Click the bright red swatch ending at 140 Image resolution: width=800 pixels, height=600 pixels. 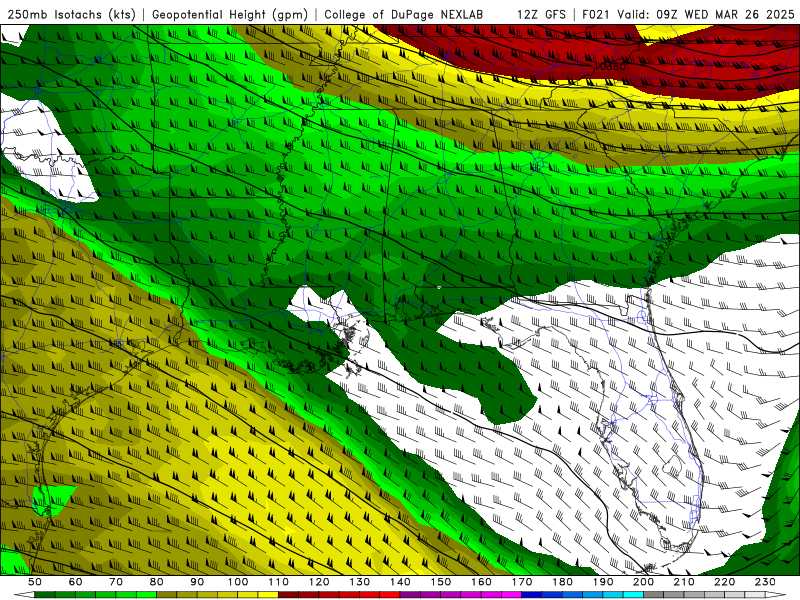[x=390, y=595]
